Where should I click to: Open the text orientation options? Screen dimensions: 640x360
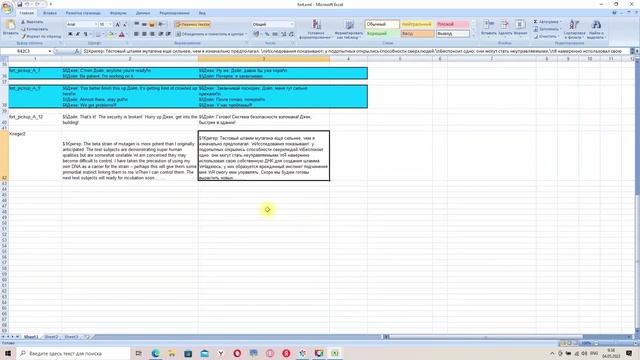tap(162, 24)
